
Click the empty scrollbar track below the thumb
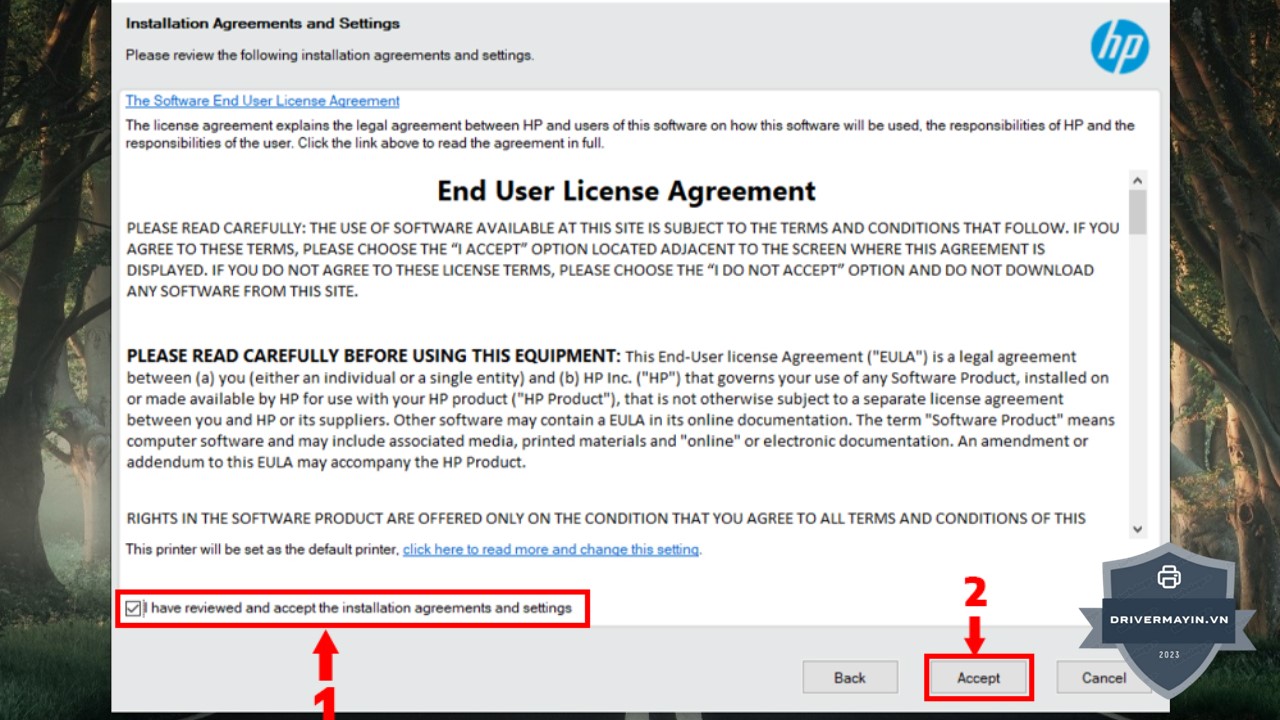coord(1138,380)
